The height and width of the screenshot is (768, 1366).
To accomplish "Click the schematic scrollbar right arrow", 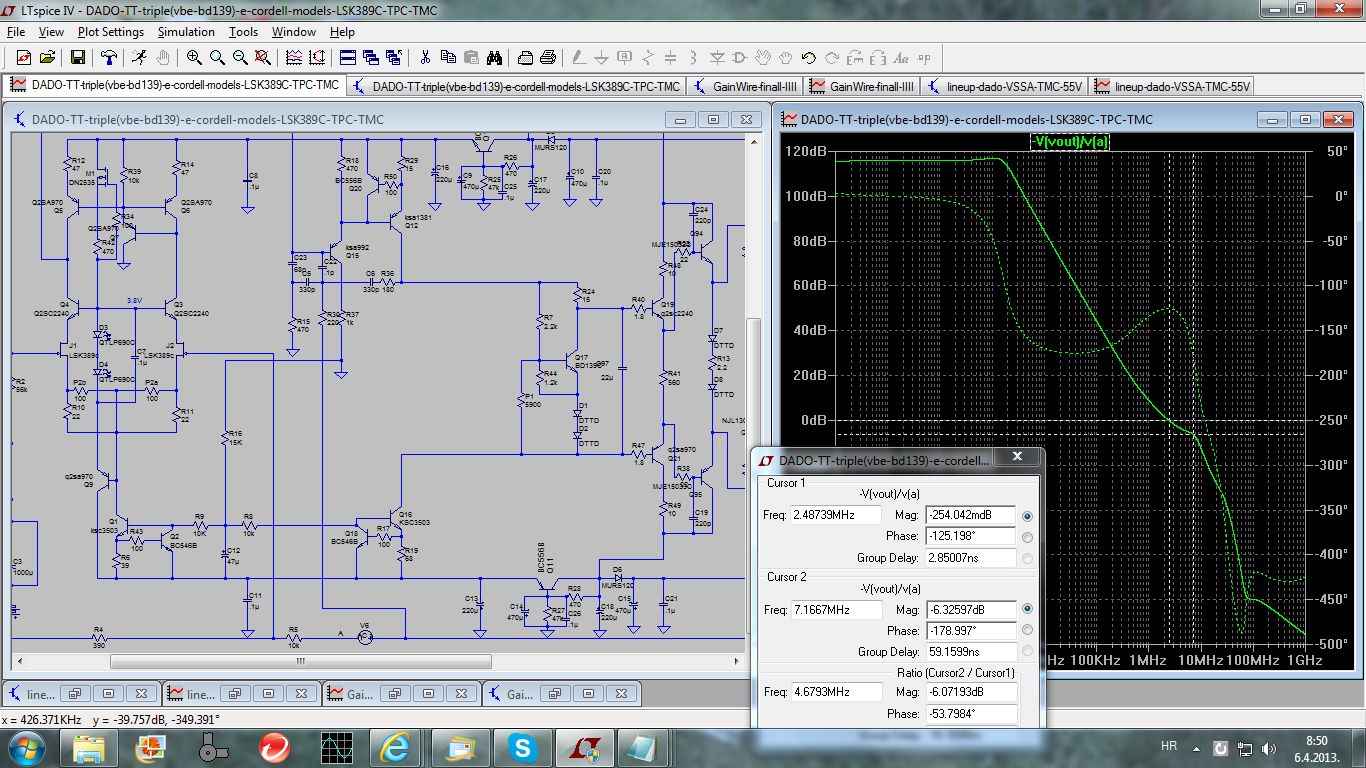I will click(739, 661).
